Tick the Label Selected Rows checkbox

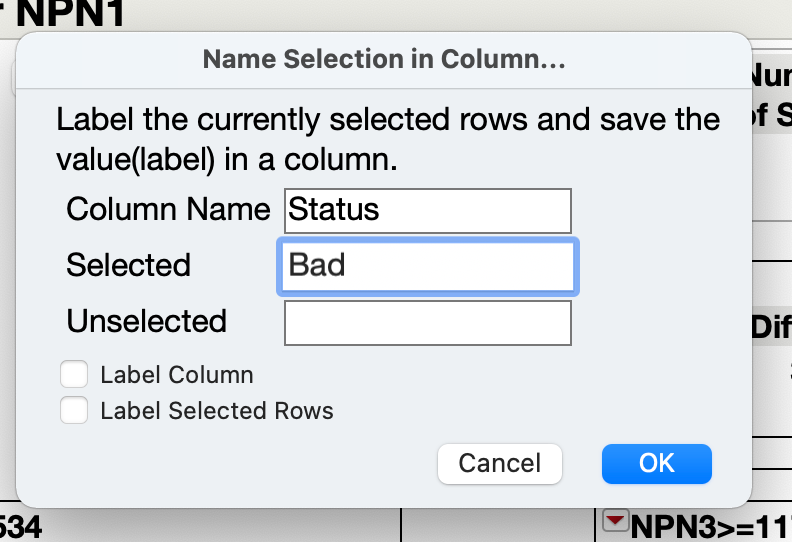(x=74, y=410)
